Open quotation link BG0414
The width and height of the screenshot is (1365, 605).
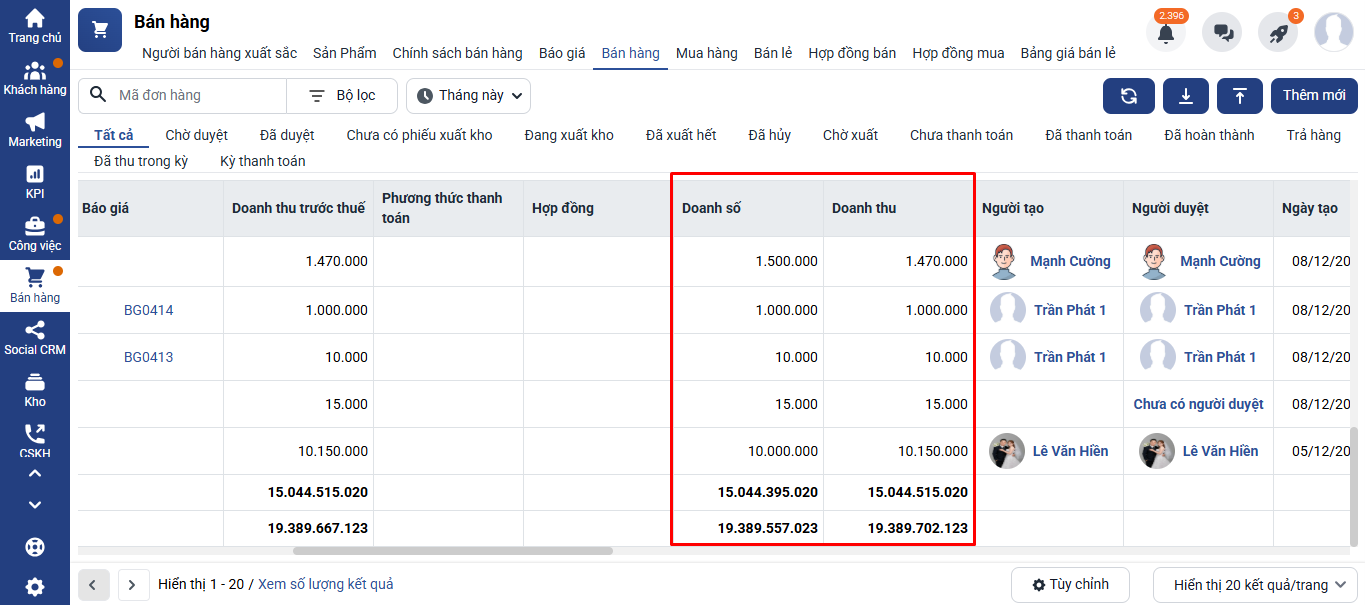point(148,310)
